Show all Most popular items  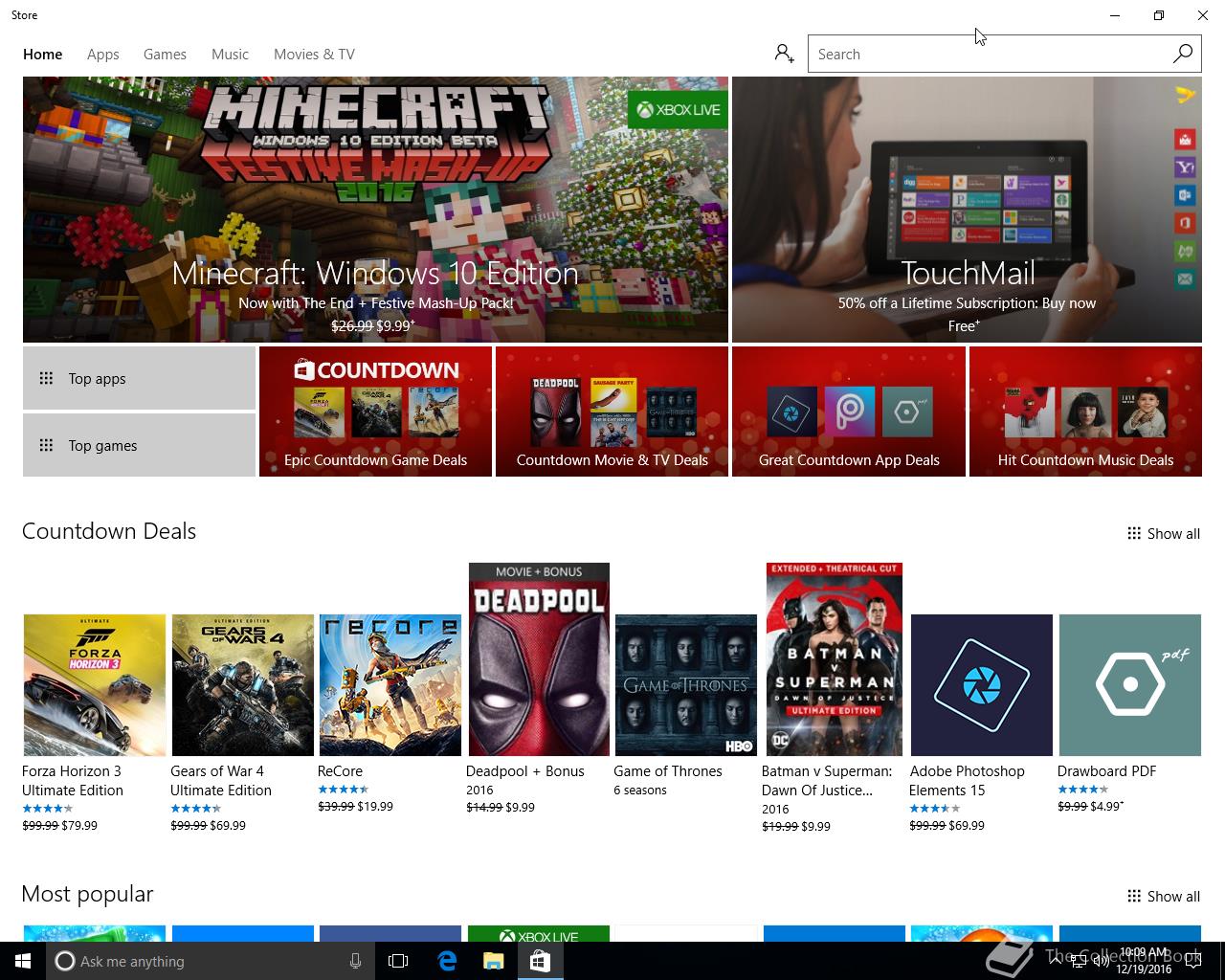tap(1164, 896)
